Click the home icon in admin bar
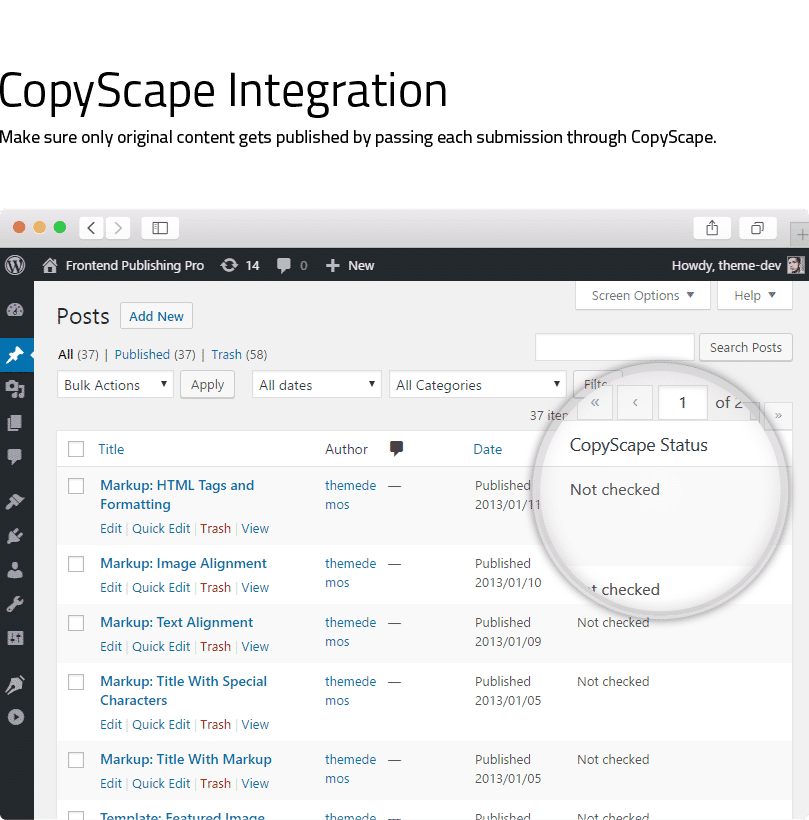This screenshot has height=820, width=809. pyautogui.click(x=50, y=266)
